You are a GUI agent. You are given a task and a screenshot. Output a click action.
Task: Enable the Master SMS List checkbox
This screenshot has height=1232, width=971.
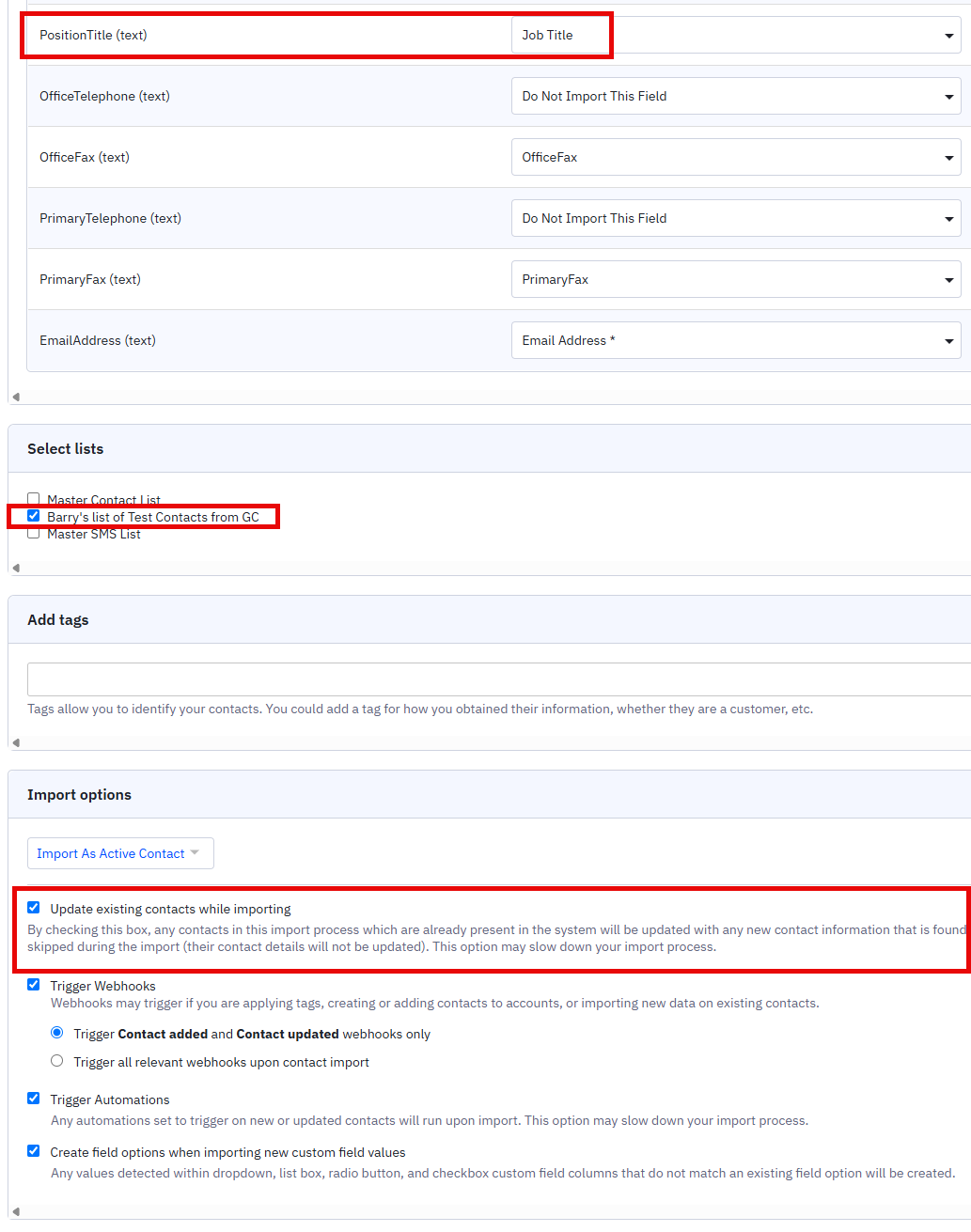point(34,534)
